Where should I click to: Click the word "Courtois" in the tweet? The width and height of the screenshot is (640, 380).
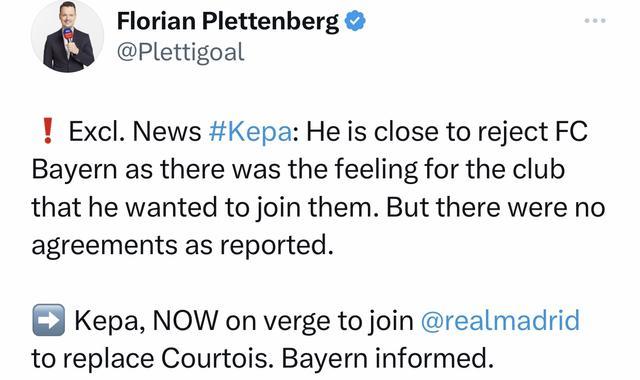click(x=214, y=358)
